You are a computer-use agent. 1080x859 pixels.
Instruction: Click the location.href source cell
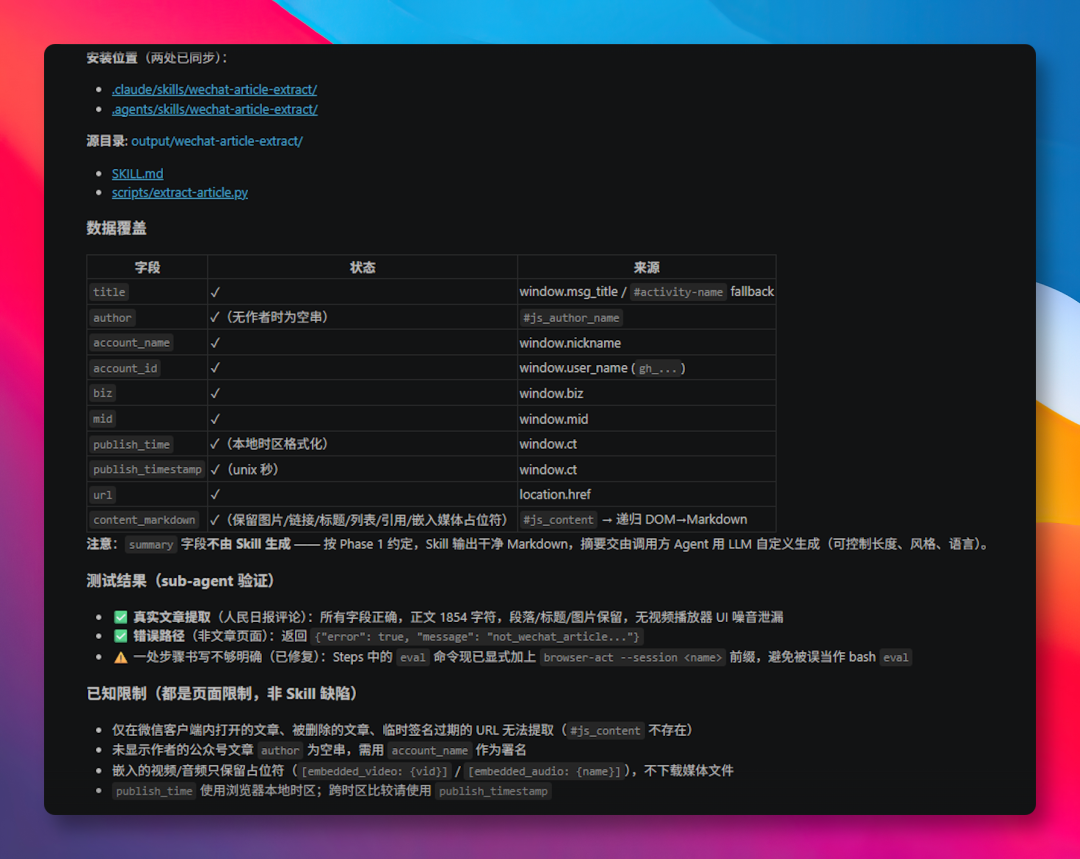point(647,495)
